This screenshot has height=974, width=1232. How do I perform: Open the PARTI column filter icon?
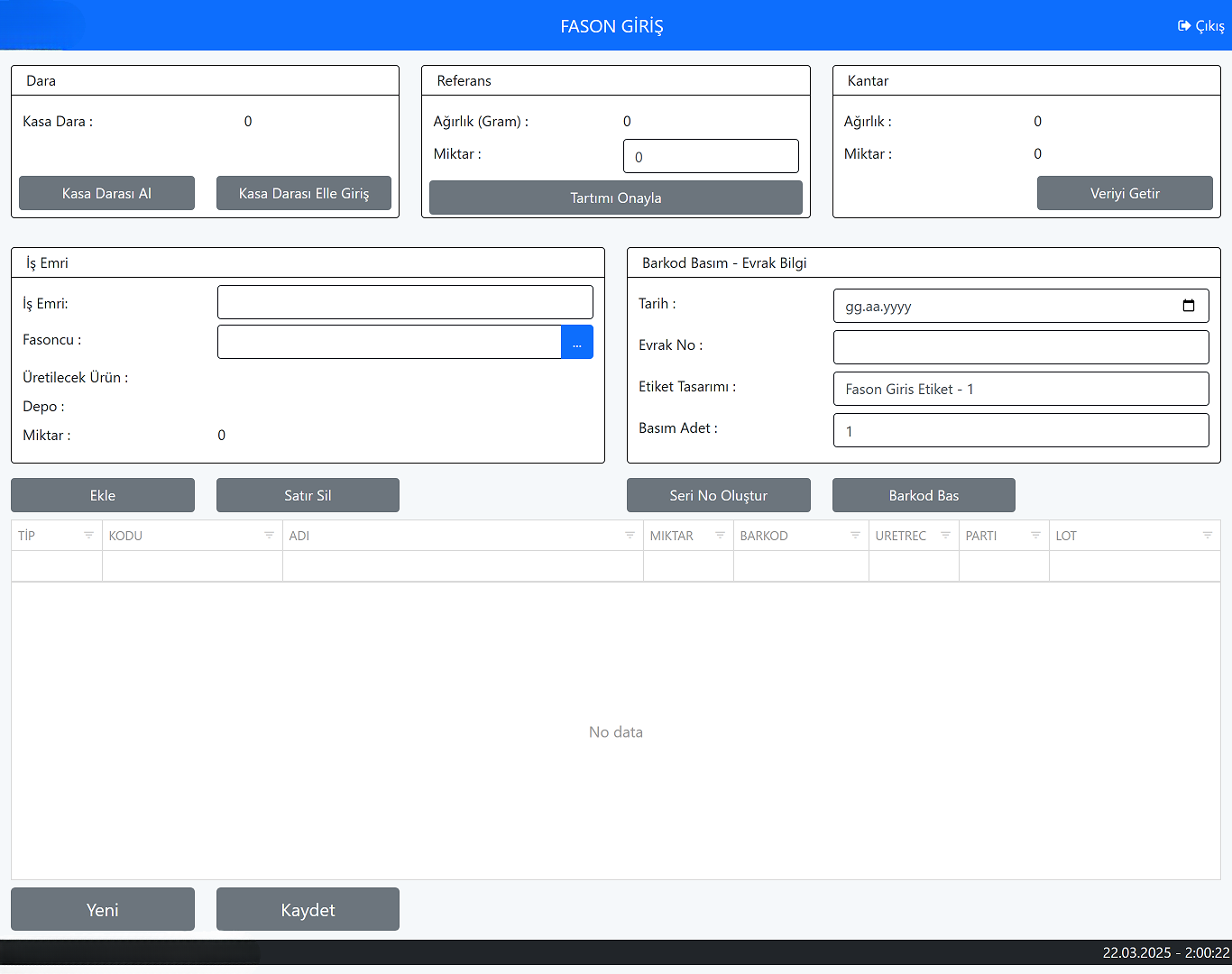[x=1035, y=536]
